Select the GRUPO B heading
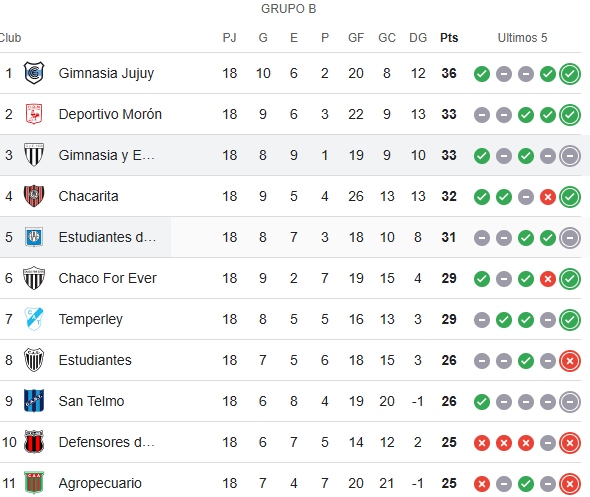The width and height of the screenshot is (590, 497). pyautogui.click(x=289, y=9)
